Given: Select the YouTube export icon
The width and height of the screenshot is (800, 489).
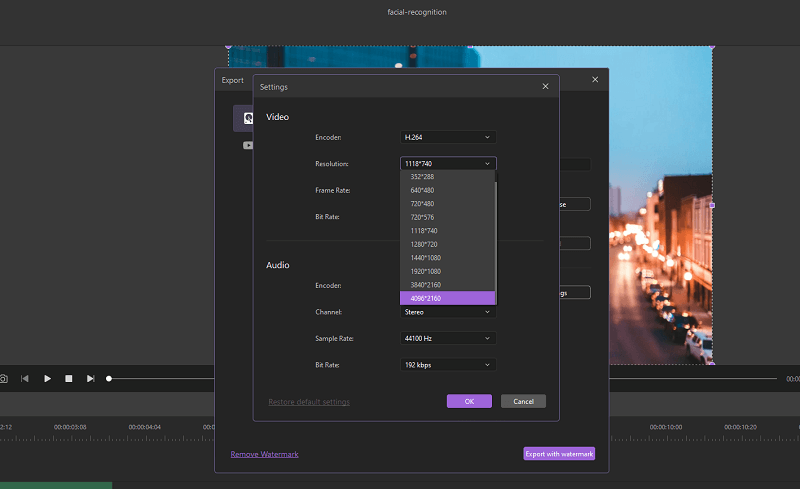Looking at the screenshot, I should pyautogui.click(x=248, y=145).
